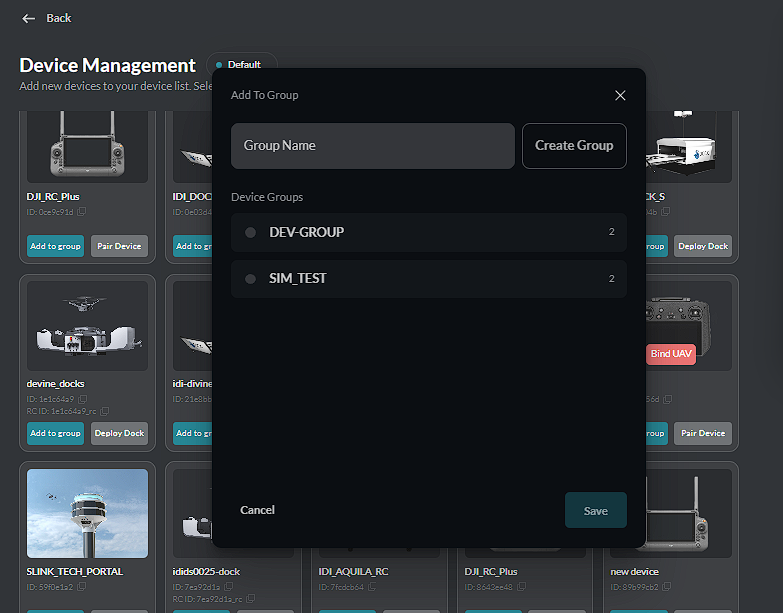783x613 pixels.
Task: Click the Bind UAV badge
Action: point(671,354)
